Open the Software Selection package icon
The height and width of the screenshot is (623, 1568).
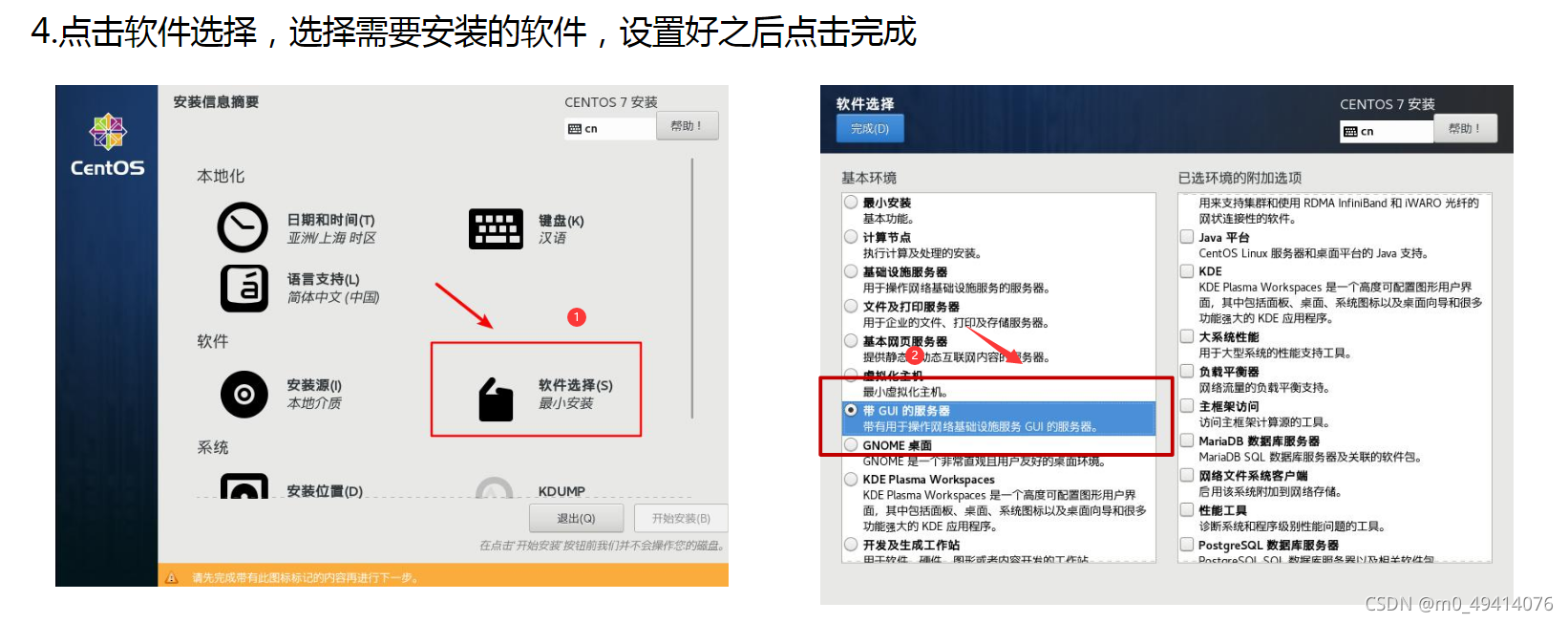pyautogui.click(x=496, y=399)
